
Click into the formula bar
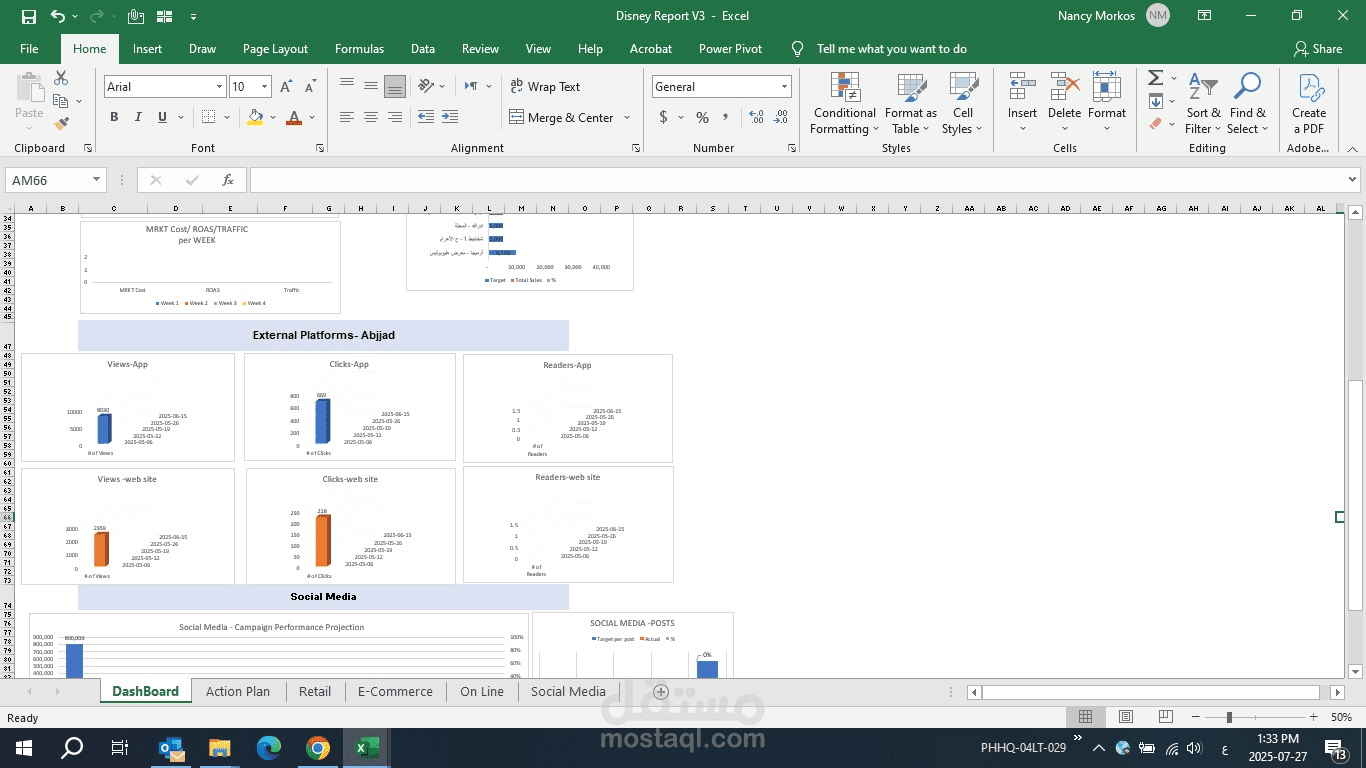(797, 180)
